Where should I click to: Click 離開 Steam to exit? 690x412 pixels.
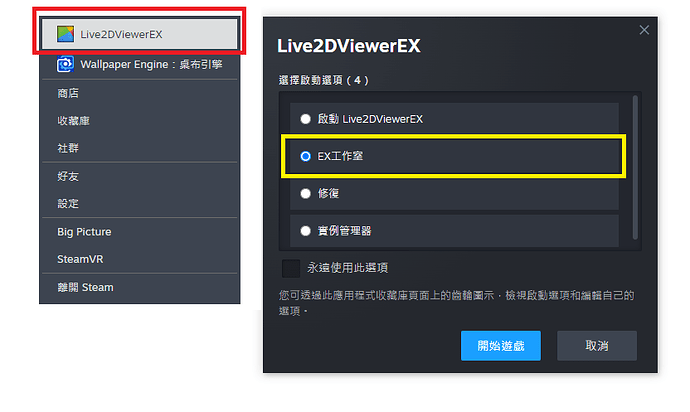click(85, 288)
